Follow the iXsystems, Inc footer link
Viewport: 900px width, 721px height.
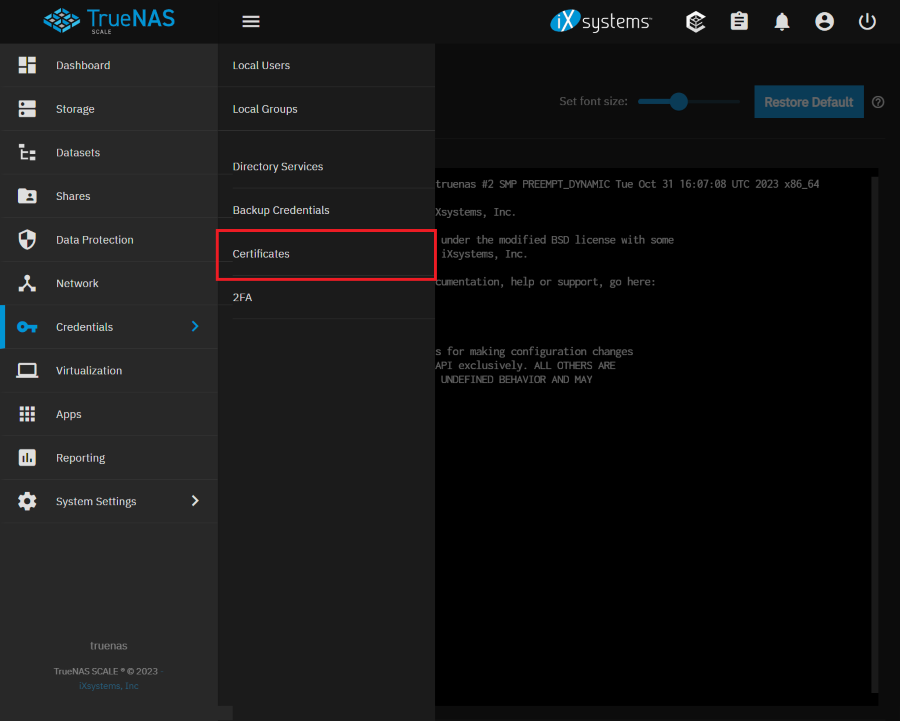tap(109, 686)
